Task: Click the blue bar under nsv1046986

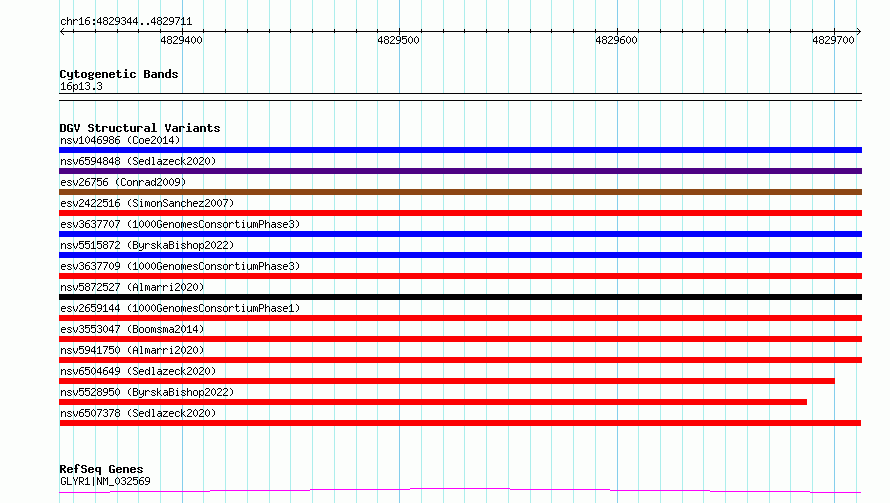Action: point(460,150)
